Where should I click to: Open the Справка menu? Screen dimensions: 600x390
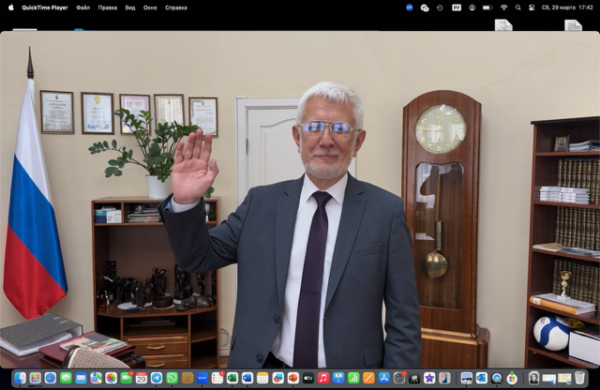click(x=176, y=8)
